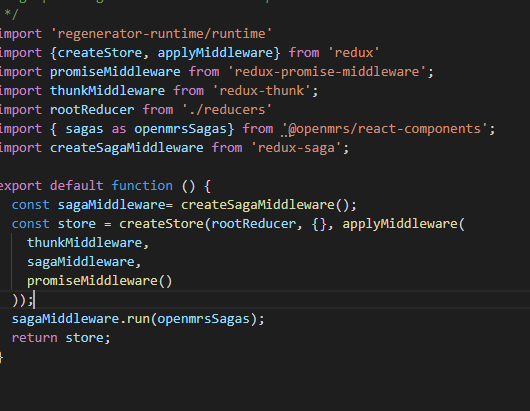
Task: Click the 'redux-promise-middleware' string
Action: [327, 72]
